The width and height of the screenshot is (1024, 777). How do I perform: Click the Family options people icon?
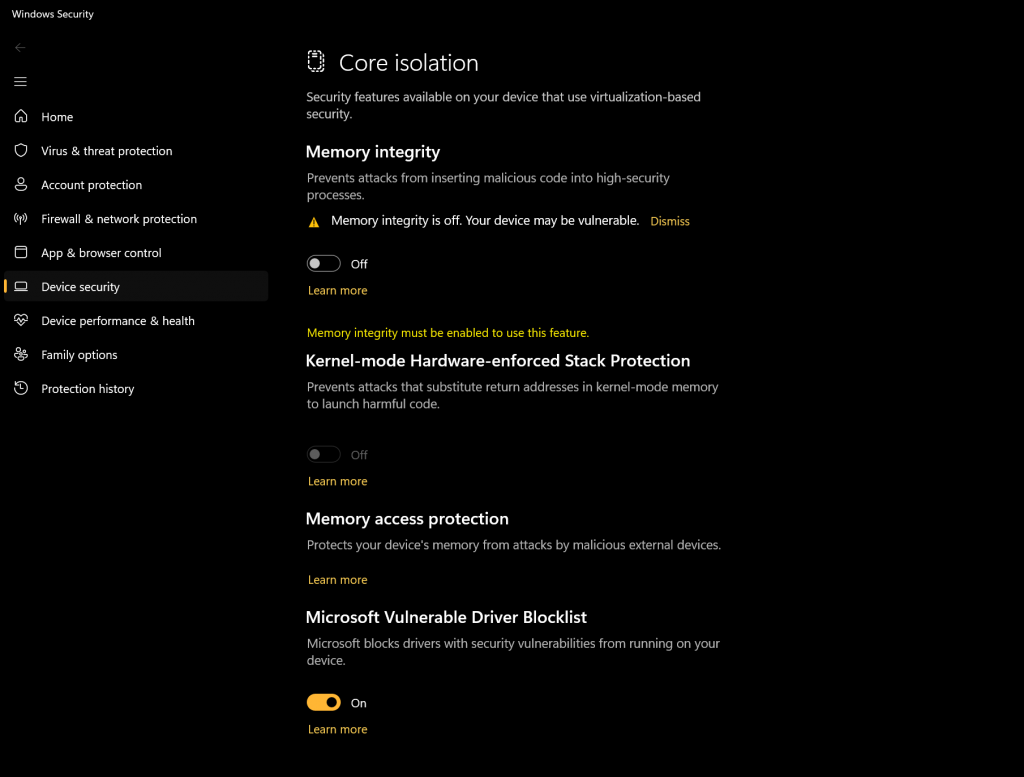tap(21, 355)
